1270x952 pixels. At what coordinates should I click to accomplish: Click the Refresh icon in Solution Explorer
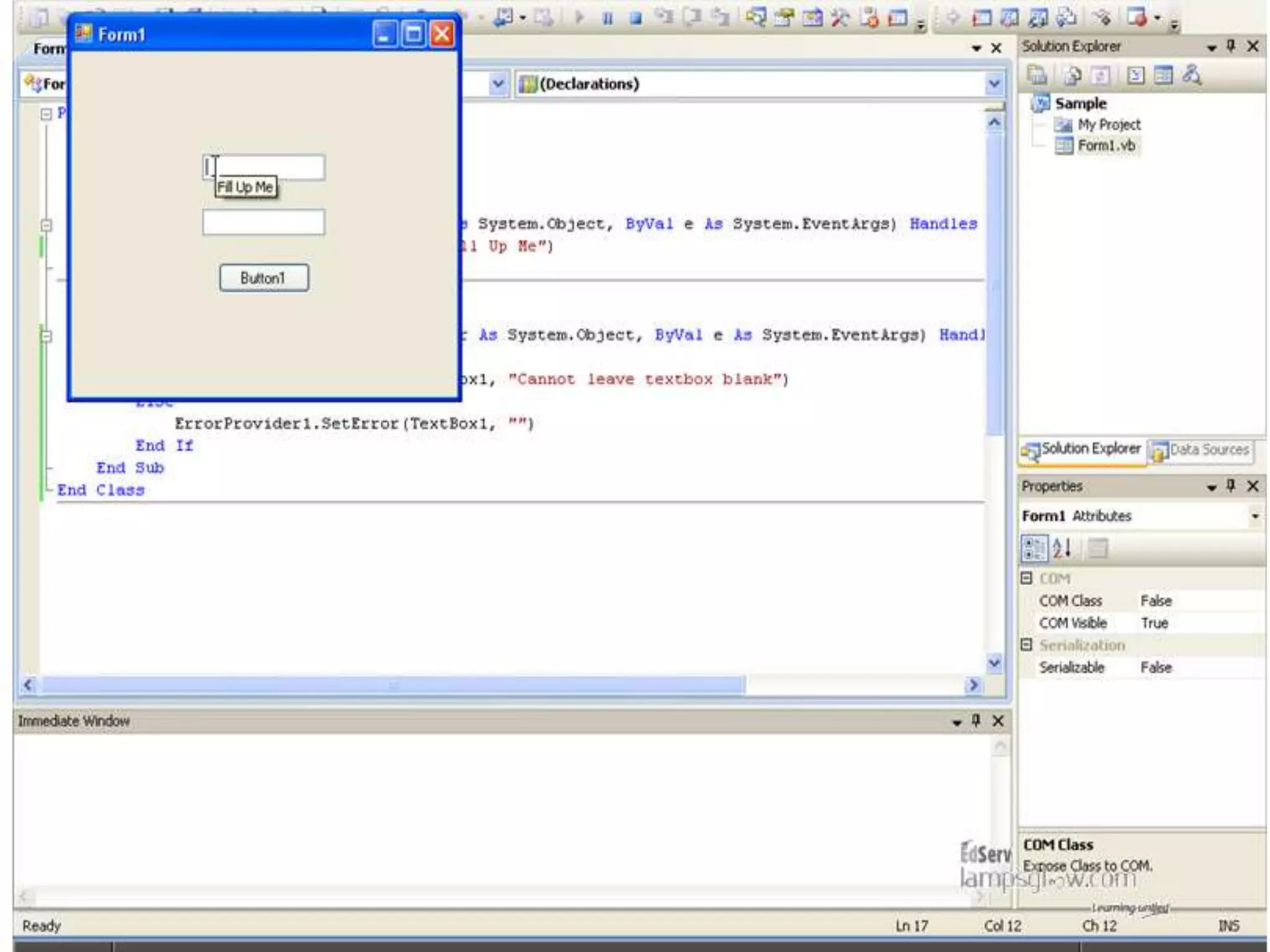click(1101, 76)
